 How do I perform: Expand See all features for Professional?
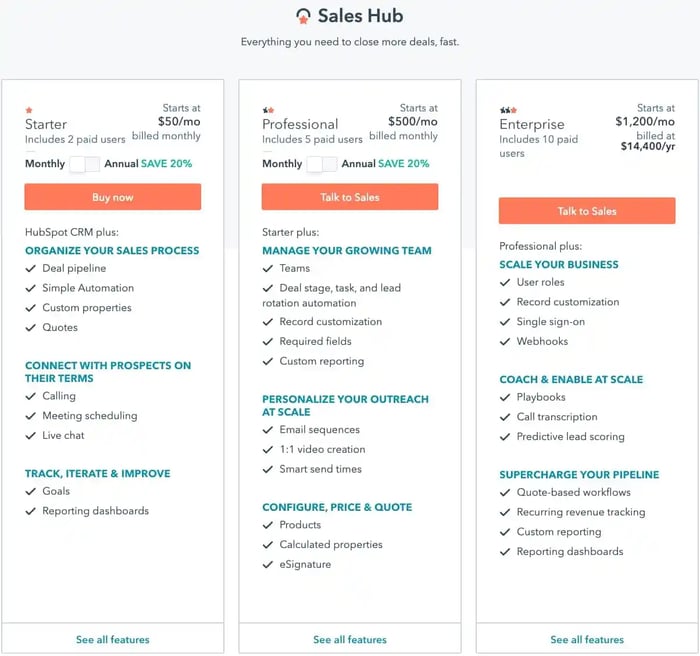[x=349, y=639]
